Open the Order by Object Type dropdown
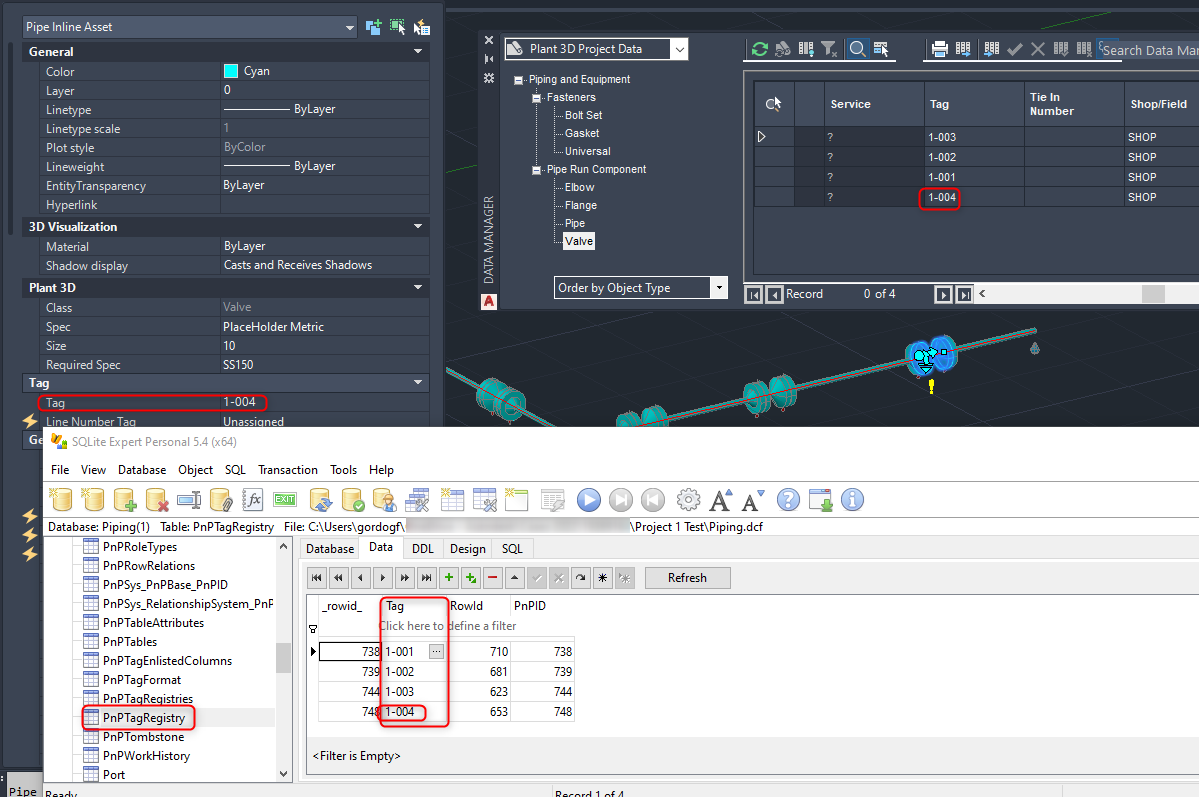Image resolution: width=1199 pixels, height=797 pixels. pyautogui.click(x=718, y=287)
